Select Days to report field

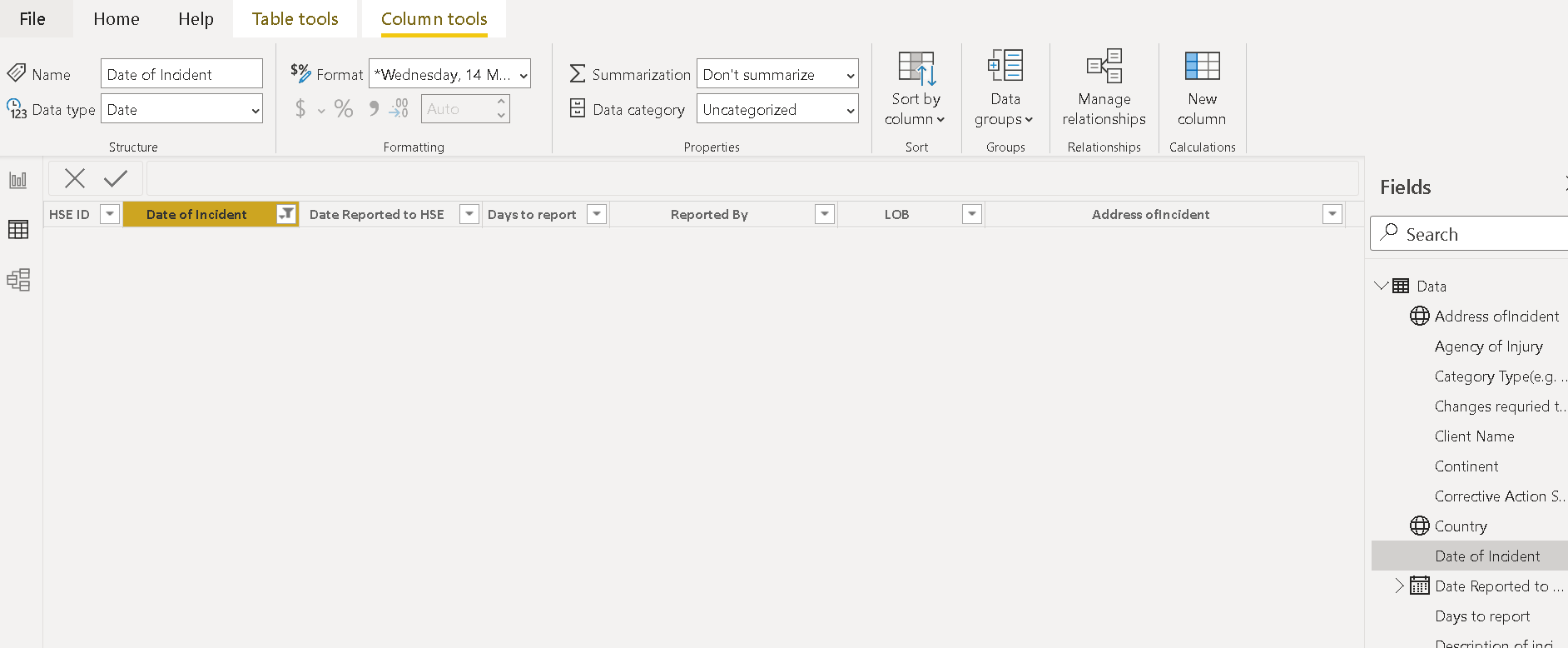click(x=1482, y=616)
